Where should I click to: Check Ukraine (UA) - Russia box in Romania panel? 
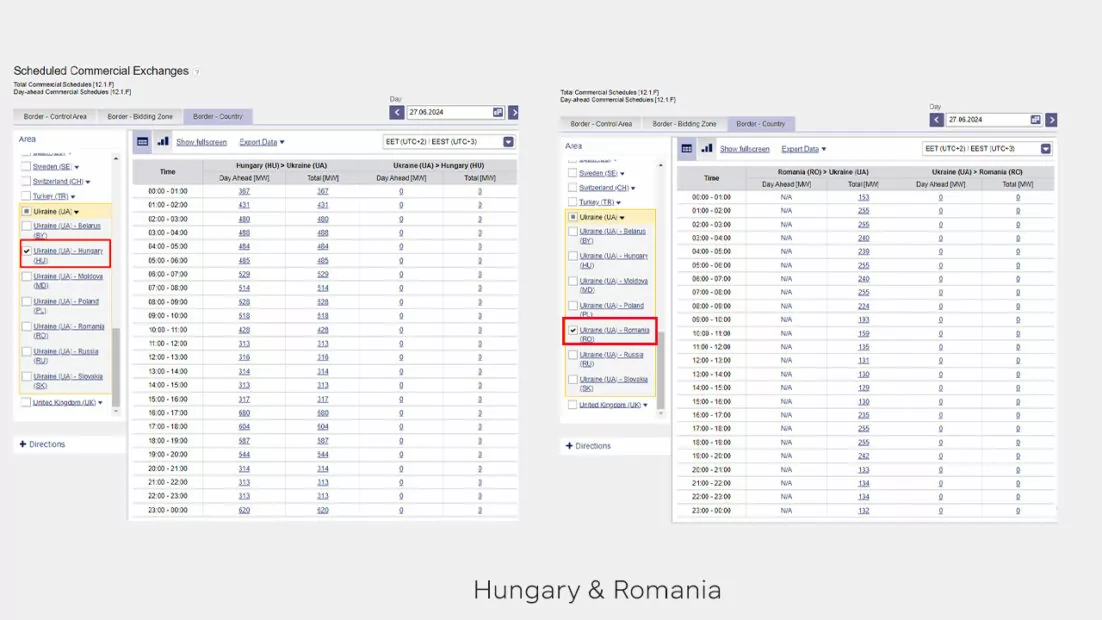tap(573, 355)
